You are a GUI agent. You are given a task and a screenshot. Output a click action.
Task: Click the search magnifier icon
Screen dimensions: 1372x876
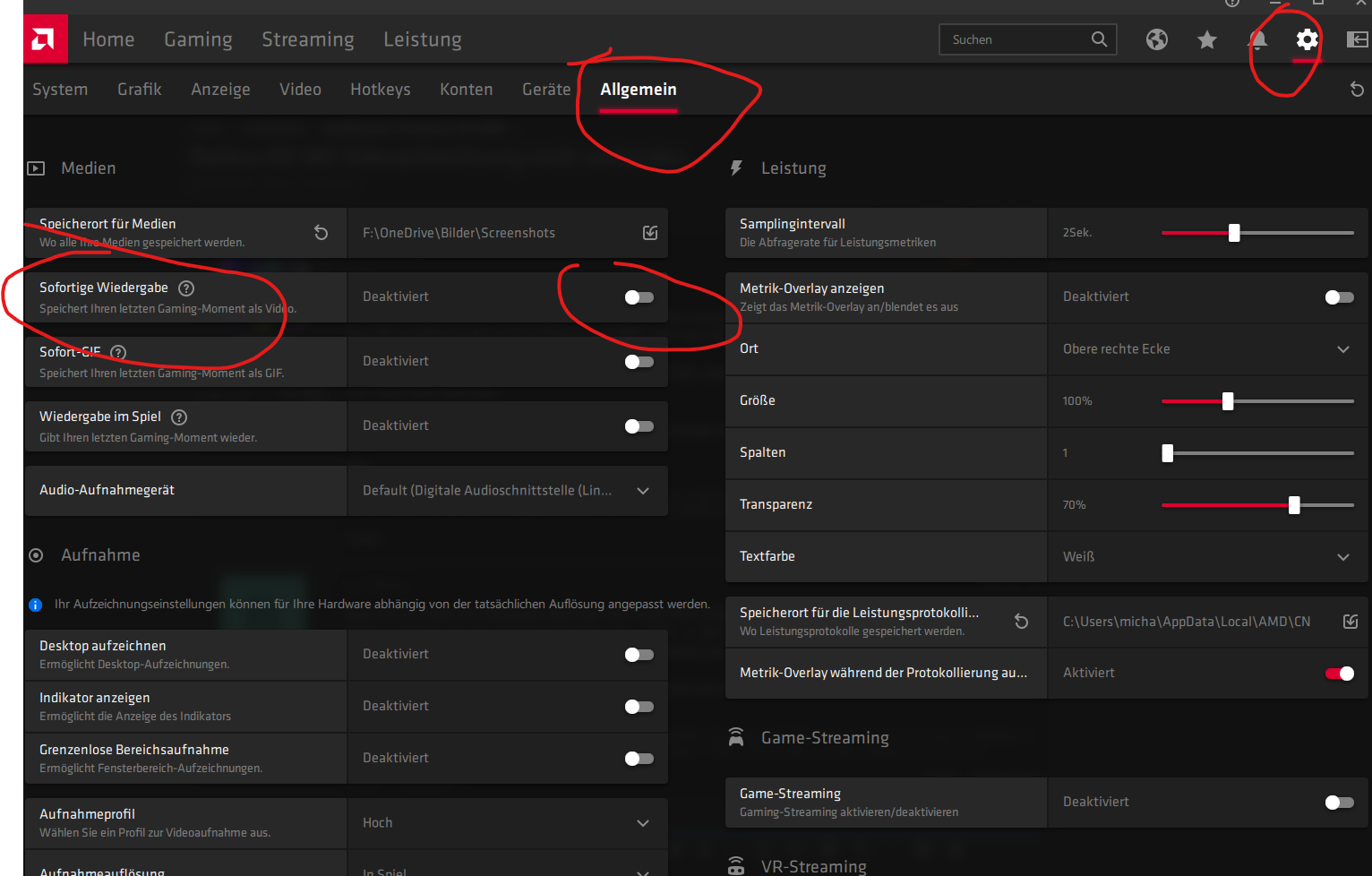pyautogui.click(x=1099, y=39)
